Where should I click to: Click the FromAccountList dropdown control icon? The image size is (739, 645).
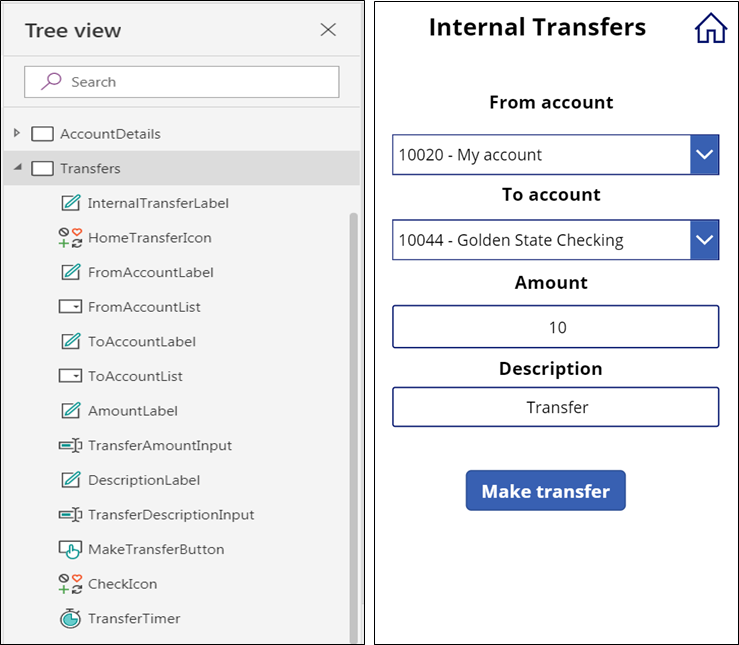pyautogui.click(x=70, y=307)
